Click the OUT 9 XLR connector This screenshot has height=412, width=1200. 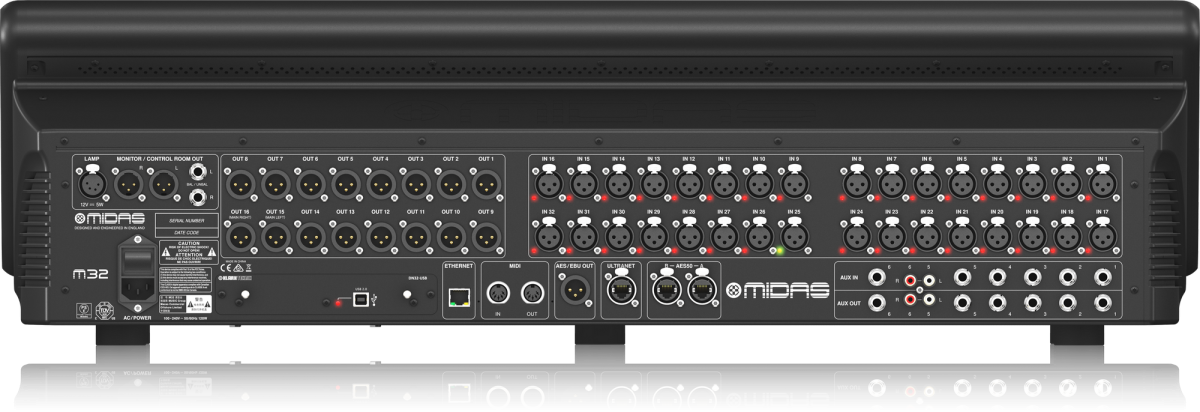[x=486, y=236]
